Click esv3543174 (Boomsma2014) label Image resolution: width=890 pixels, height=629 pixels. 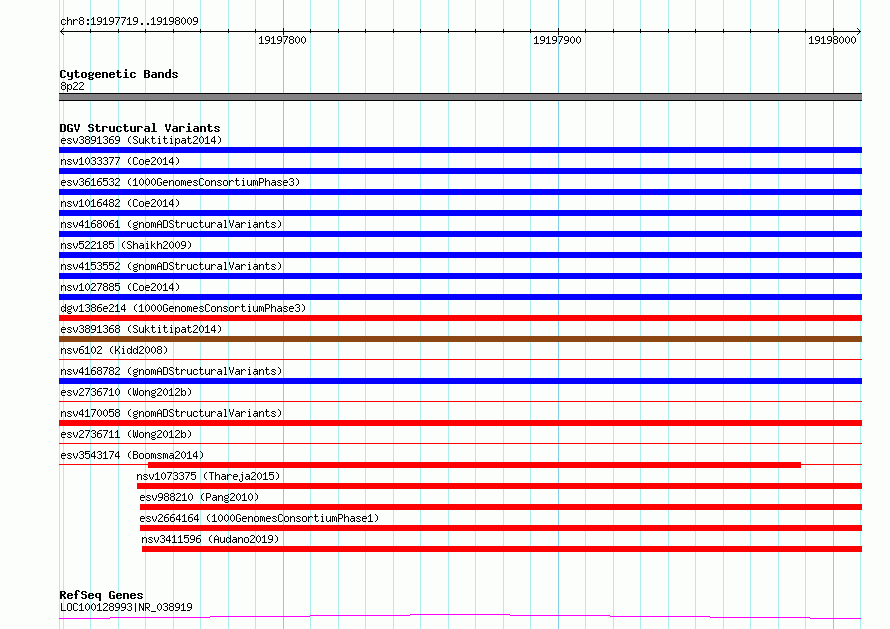132,455
